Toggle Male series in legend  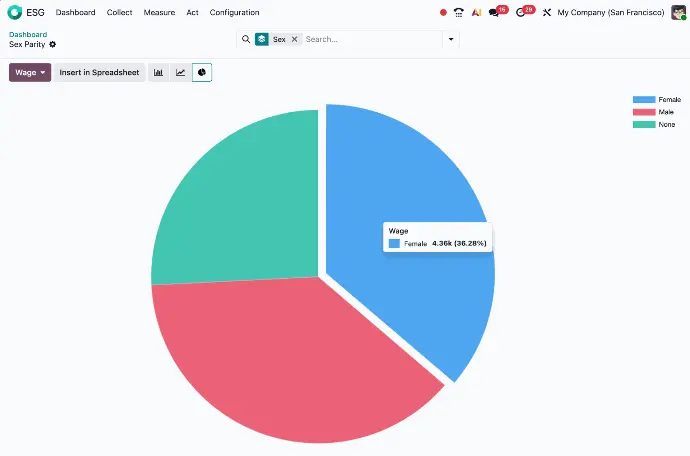655,112
